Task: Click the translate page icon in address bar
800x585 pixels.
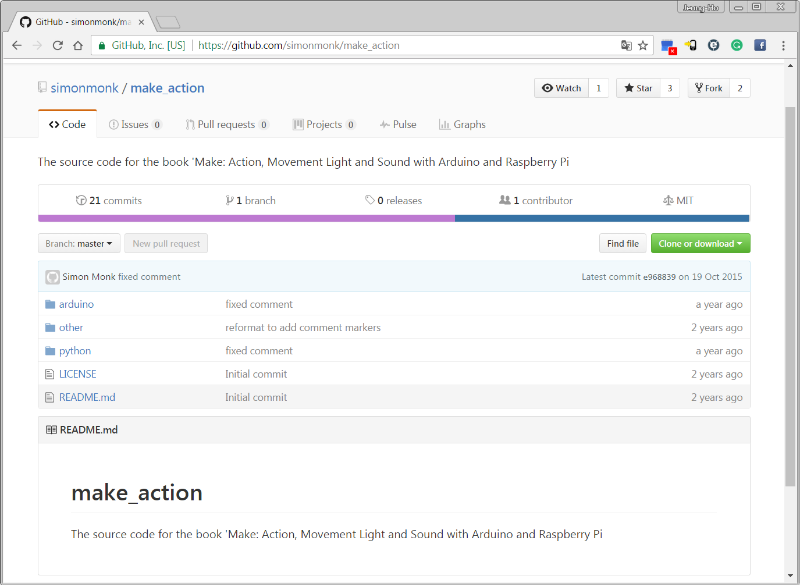Action: point(627,45)
